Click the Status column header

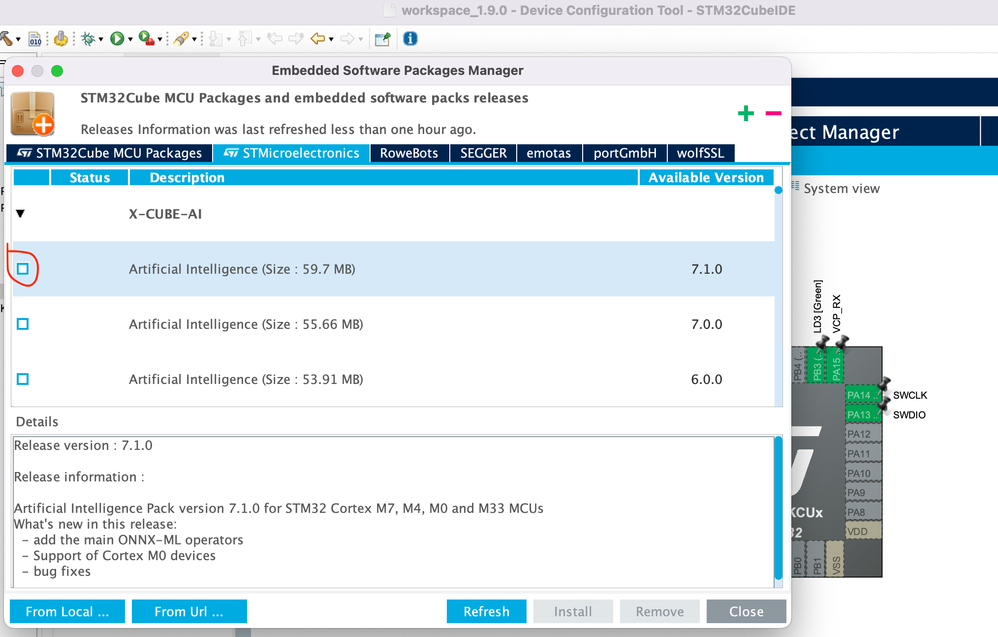tap(89, 178)
